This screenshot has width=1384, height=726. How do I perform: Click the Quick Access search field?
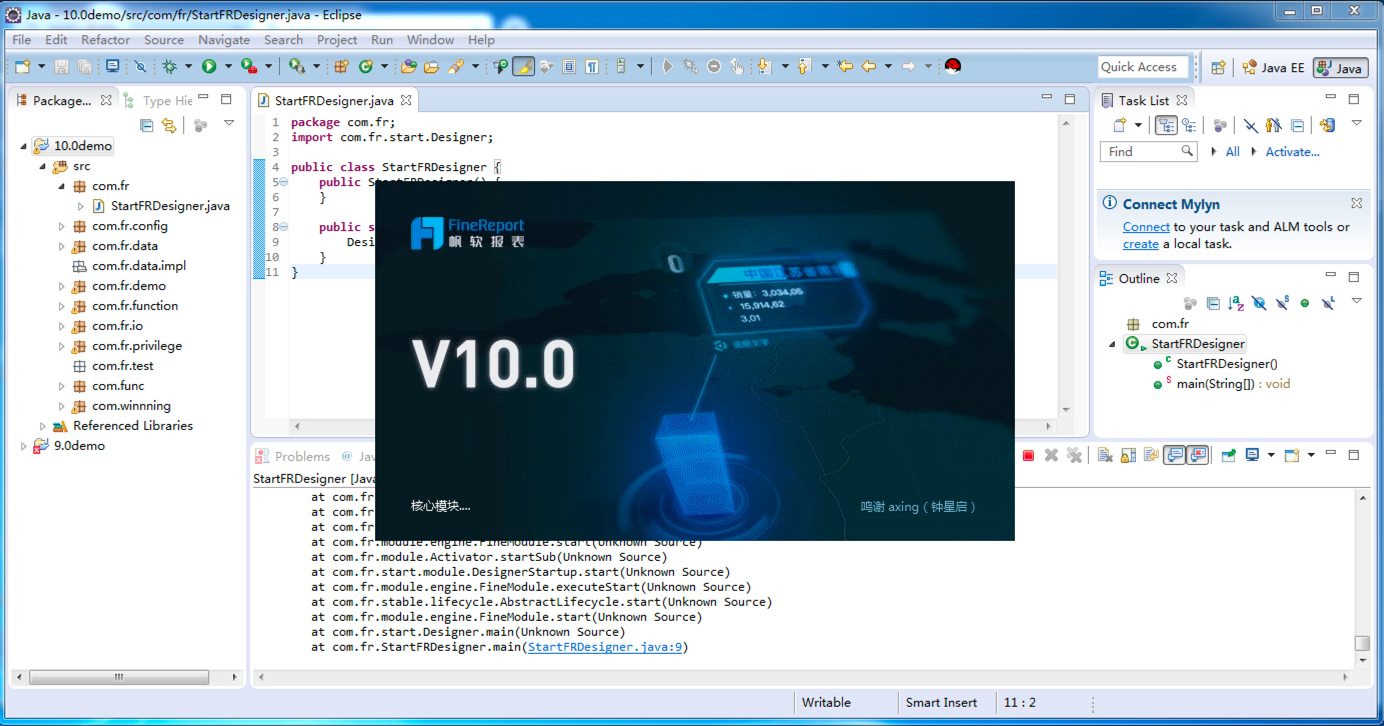(1142, 67)
